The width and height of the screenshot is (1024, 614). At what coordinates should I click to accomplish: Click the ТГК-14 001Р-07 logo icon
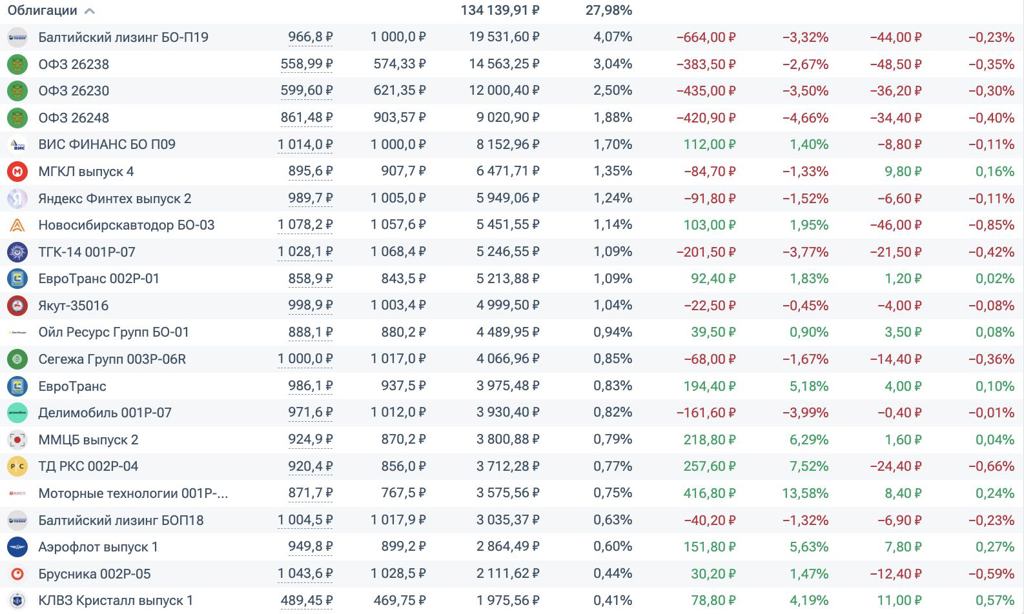click(17, 252)
